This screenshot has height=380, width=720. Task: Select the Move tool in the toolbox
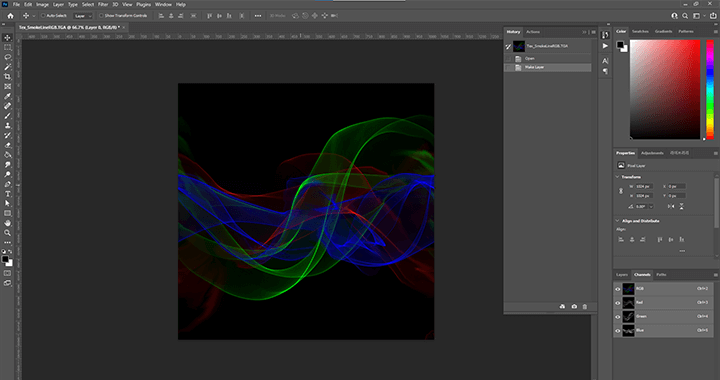pos(7,38)
